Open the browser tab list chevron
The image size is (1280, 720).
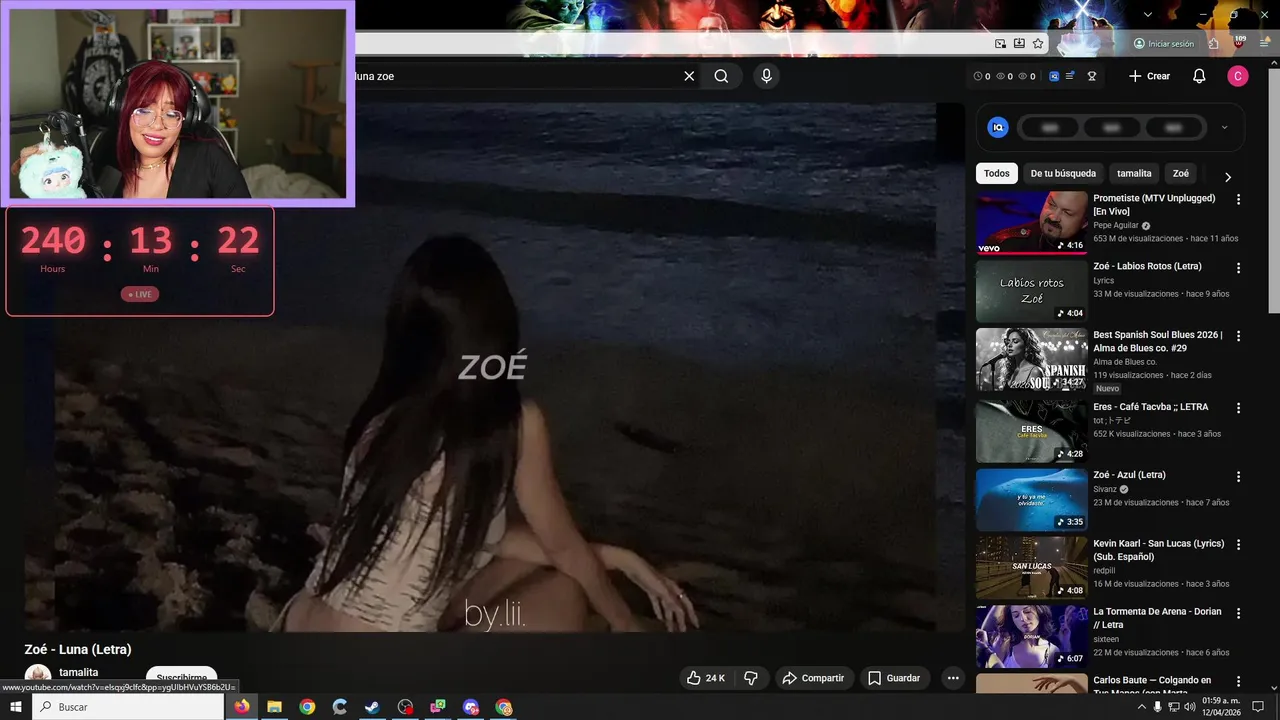[x=1148, y=14]
